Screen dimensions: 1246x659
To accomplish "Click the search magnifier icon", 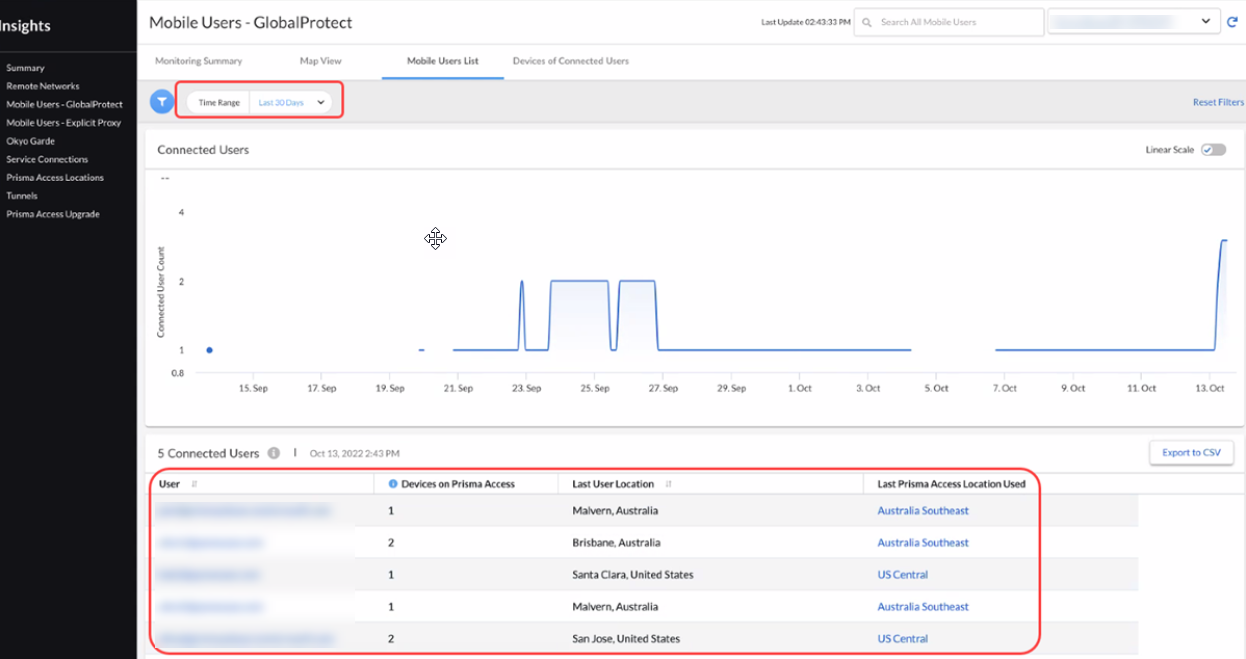I will click(867, 22).
